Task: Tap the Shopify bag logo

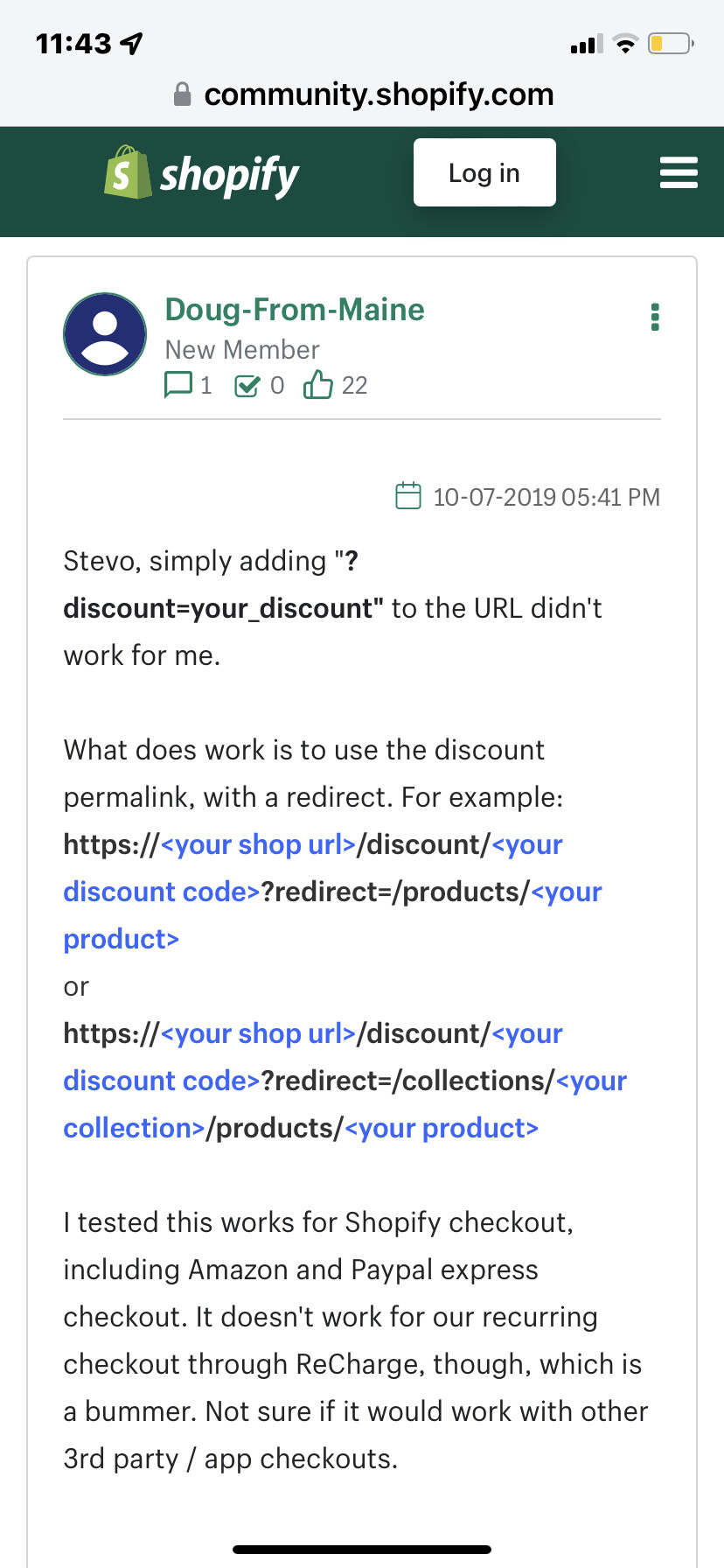Action: point(128,172)
